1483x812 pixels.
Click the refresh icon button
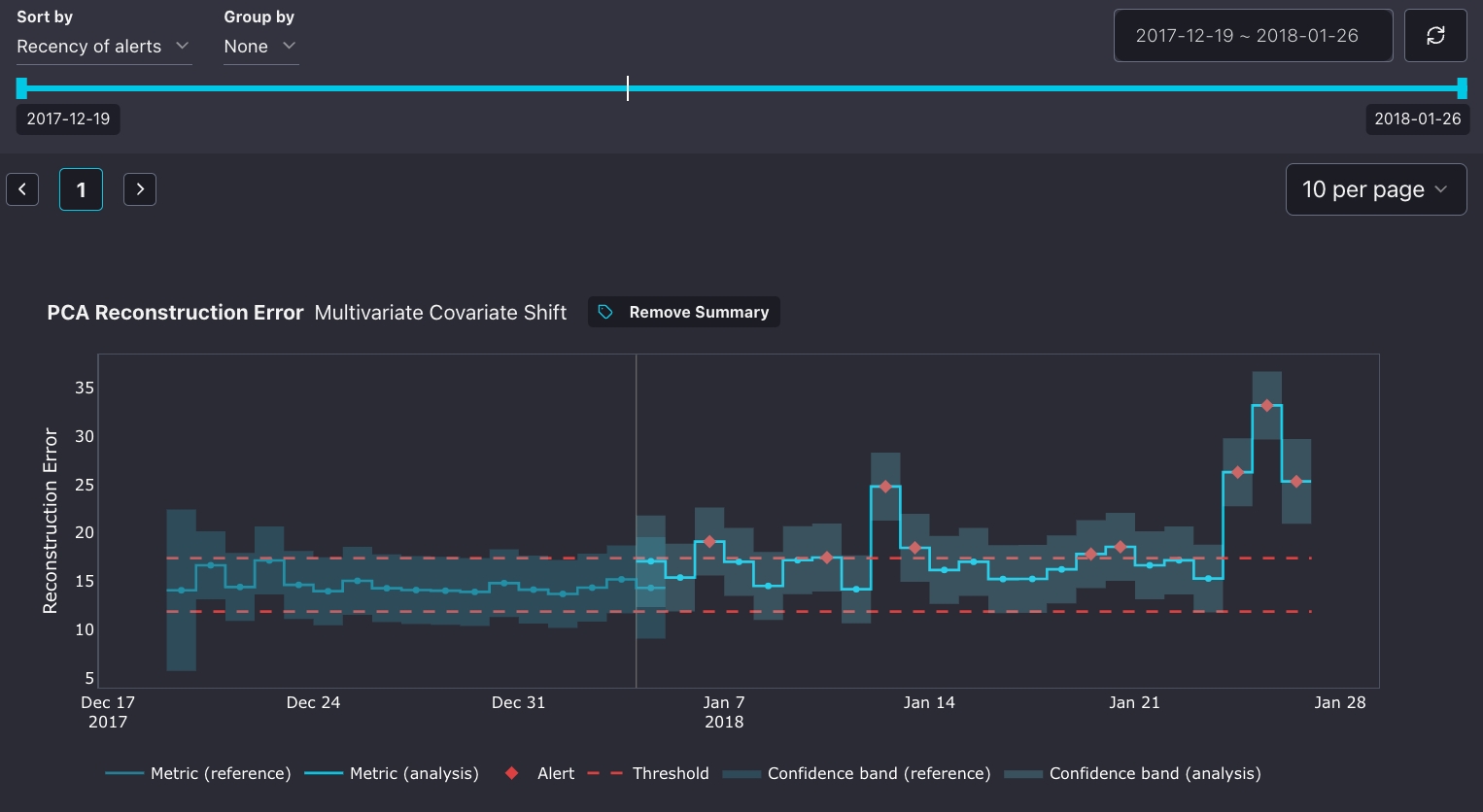tap(1434, 36)
